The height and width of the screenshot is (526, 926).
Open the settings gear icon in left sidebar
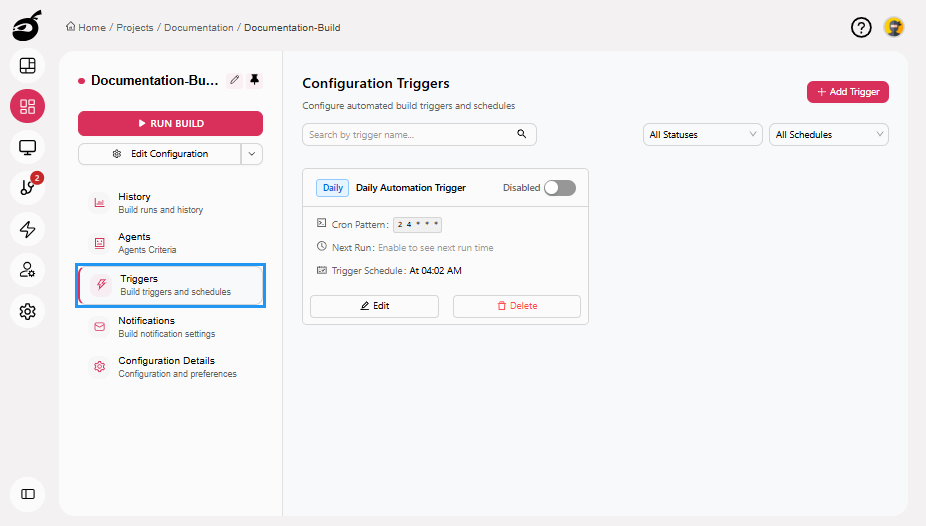[28, 311]
